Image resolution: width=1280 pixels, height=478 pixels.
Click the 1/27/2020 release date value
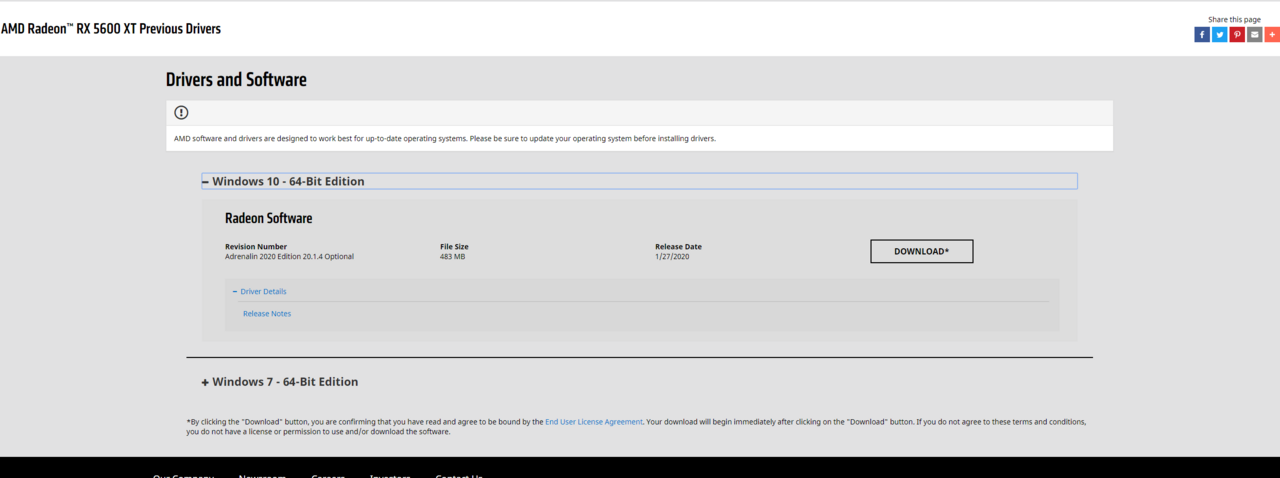tap(672, 257)
